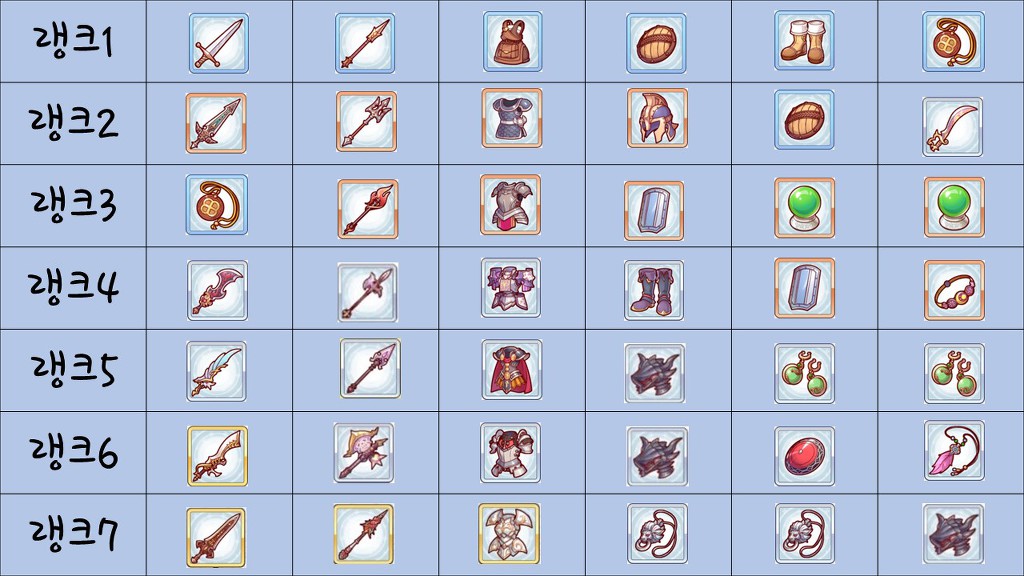Viewport: 1024px width, 576px height.
Task: Select the gold-framed white armor in 랭크7
Action: pos(509,533)
